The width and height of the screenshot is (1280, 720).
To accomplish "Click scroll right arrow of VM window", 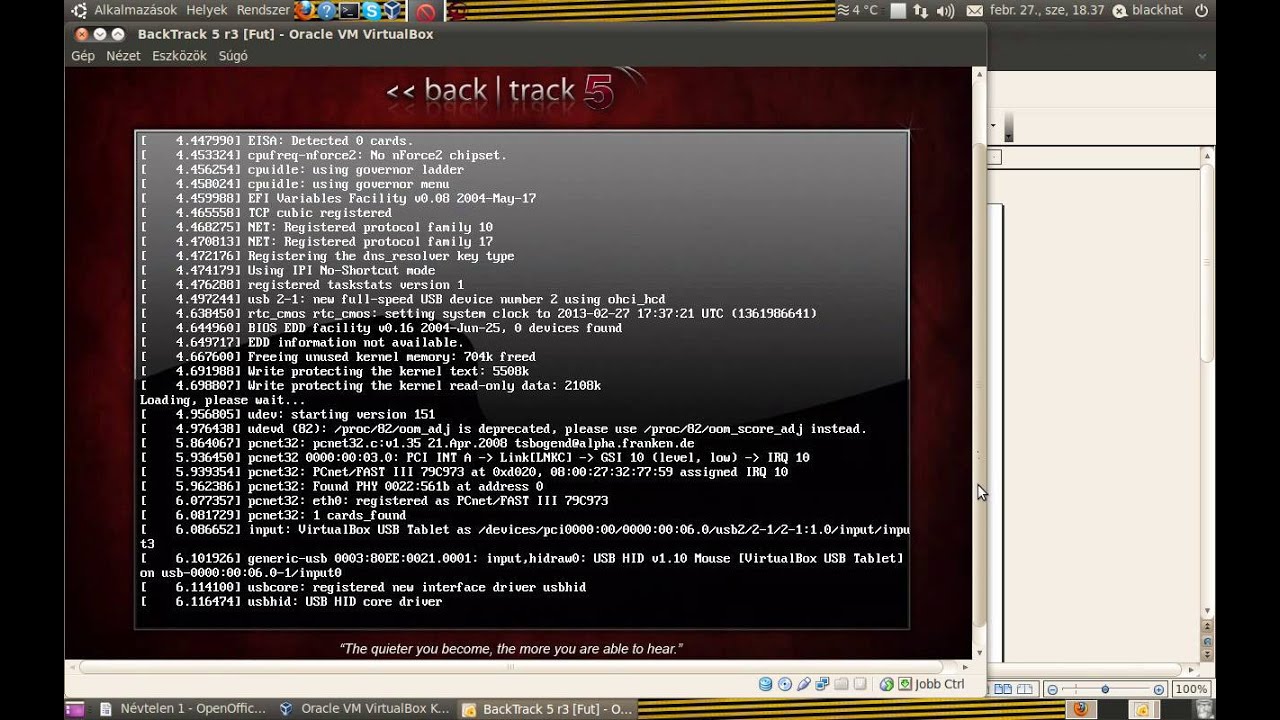I will (965, 667).
